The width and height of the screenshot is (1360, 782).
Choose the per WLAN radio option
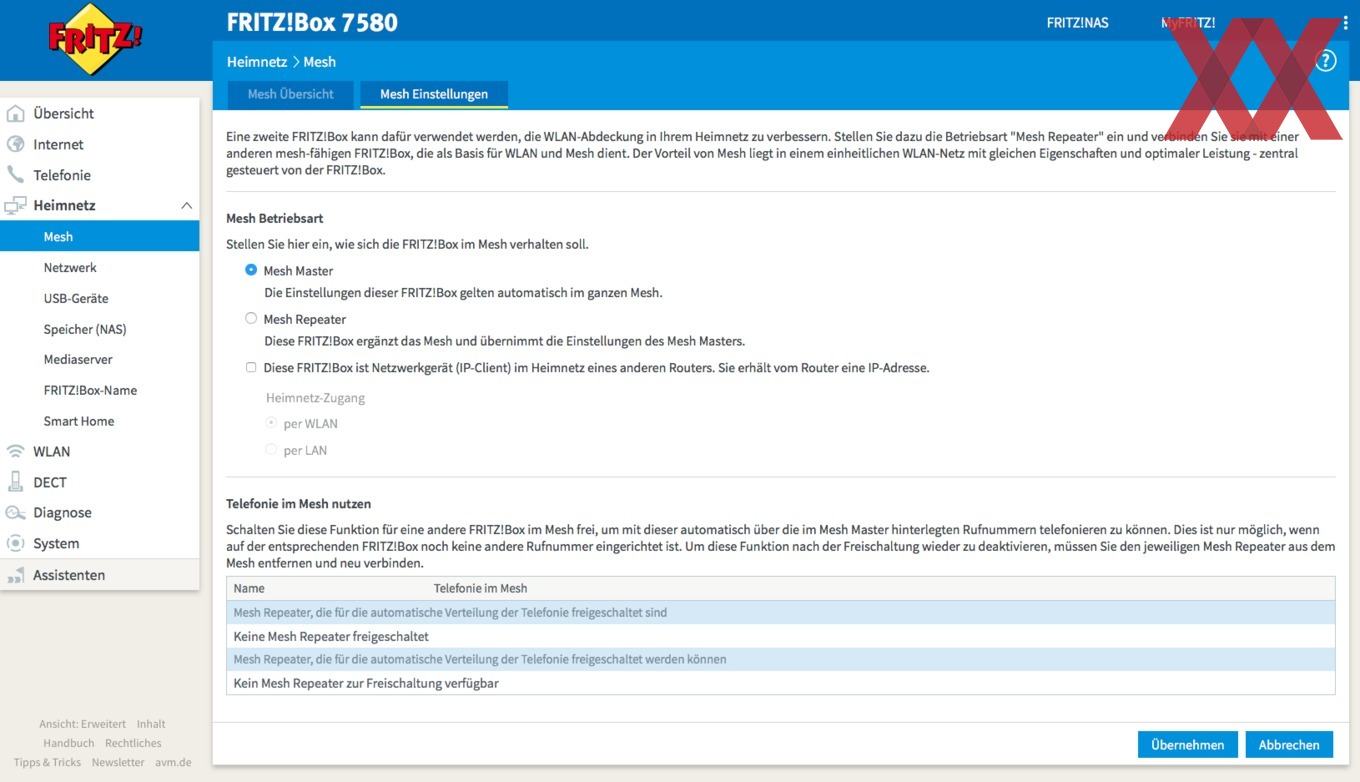(271, 423)
